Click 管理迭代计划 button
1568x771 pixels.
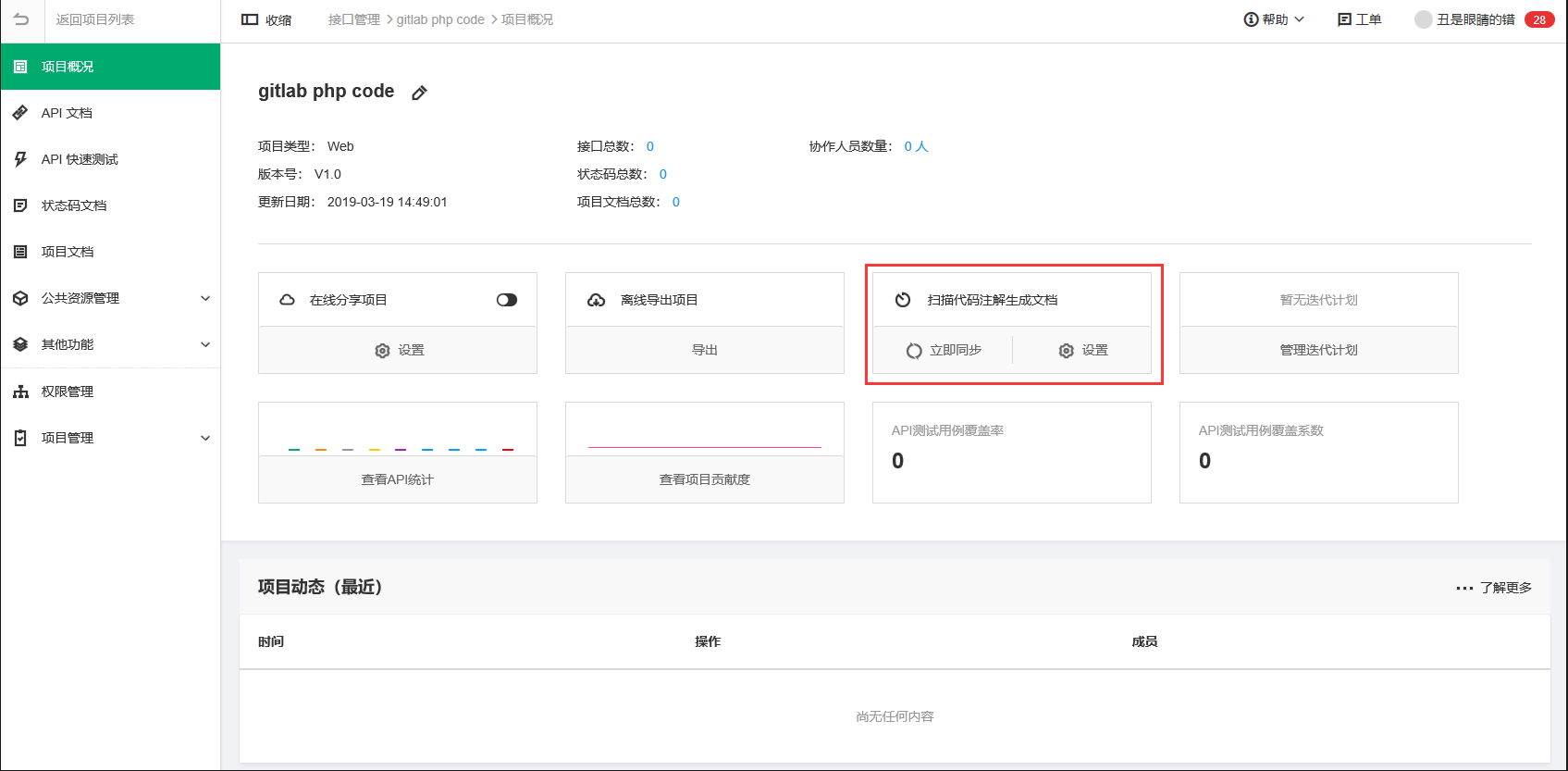1319,350
